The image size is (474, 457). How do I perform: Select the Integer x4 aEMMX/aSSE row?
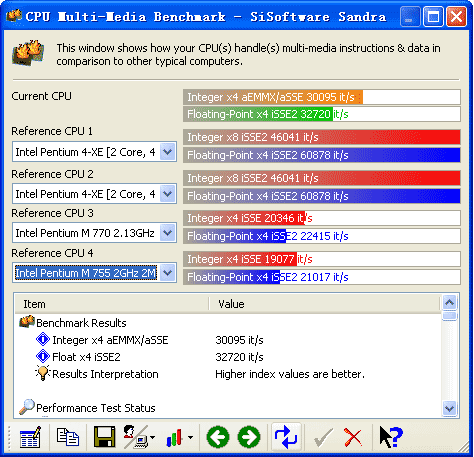(x=228, y=340)
